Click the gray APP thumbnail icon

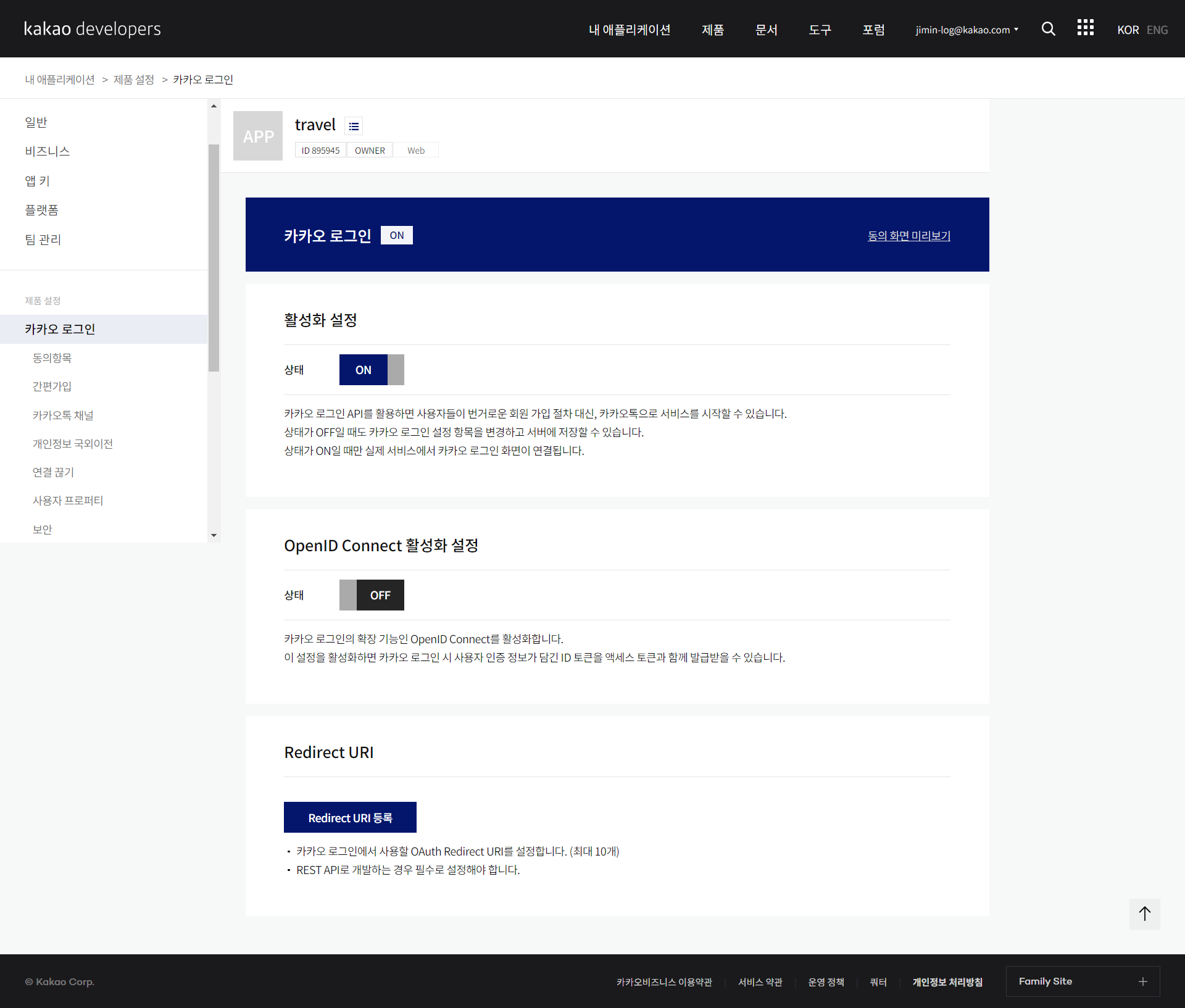point(258,136)
